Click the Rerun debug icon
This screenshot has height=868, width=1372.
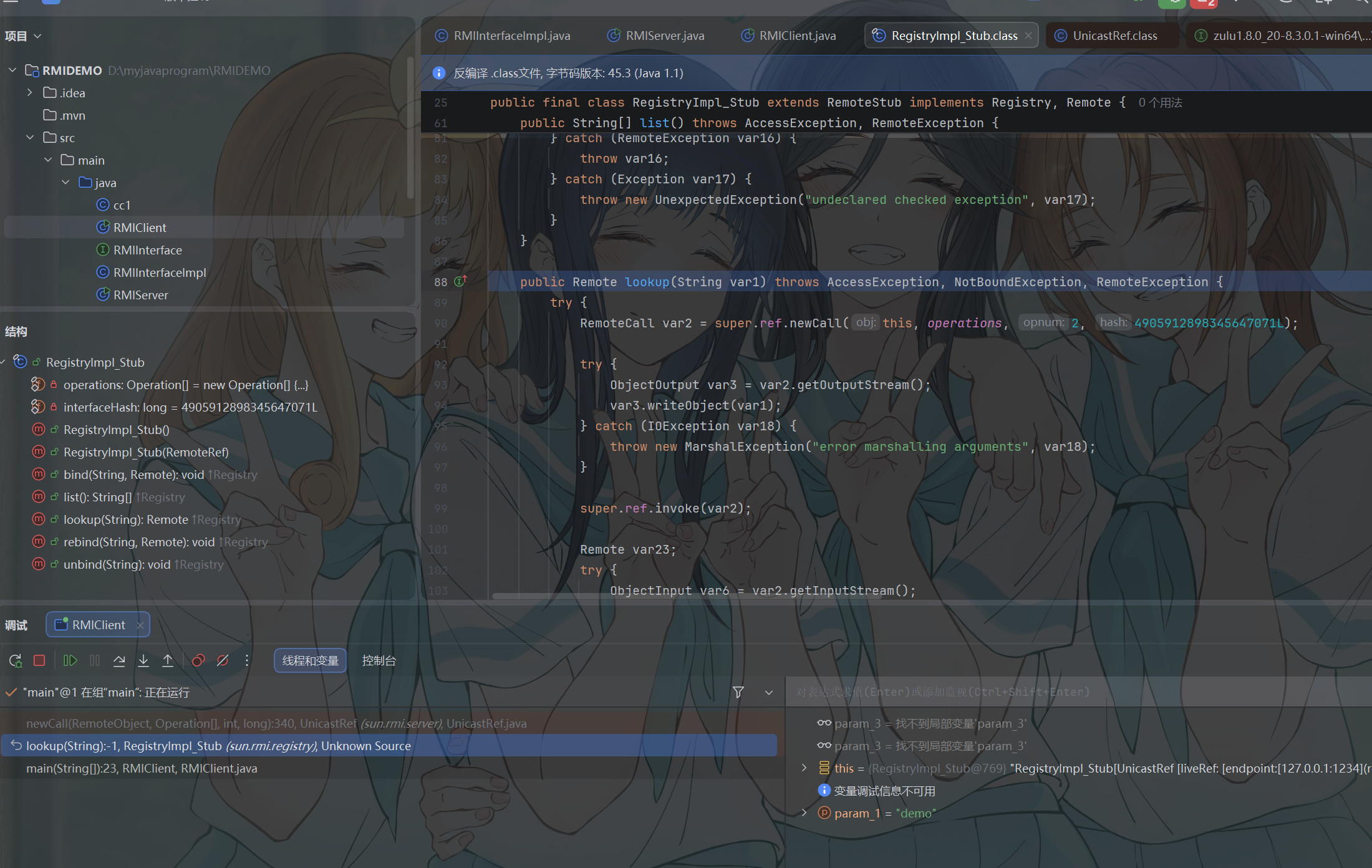[16, 660]
